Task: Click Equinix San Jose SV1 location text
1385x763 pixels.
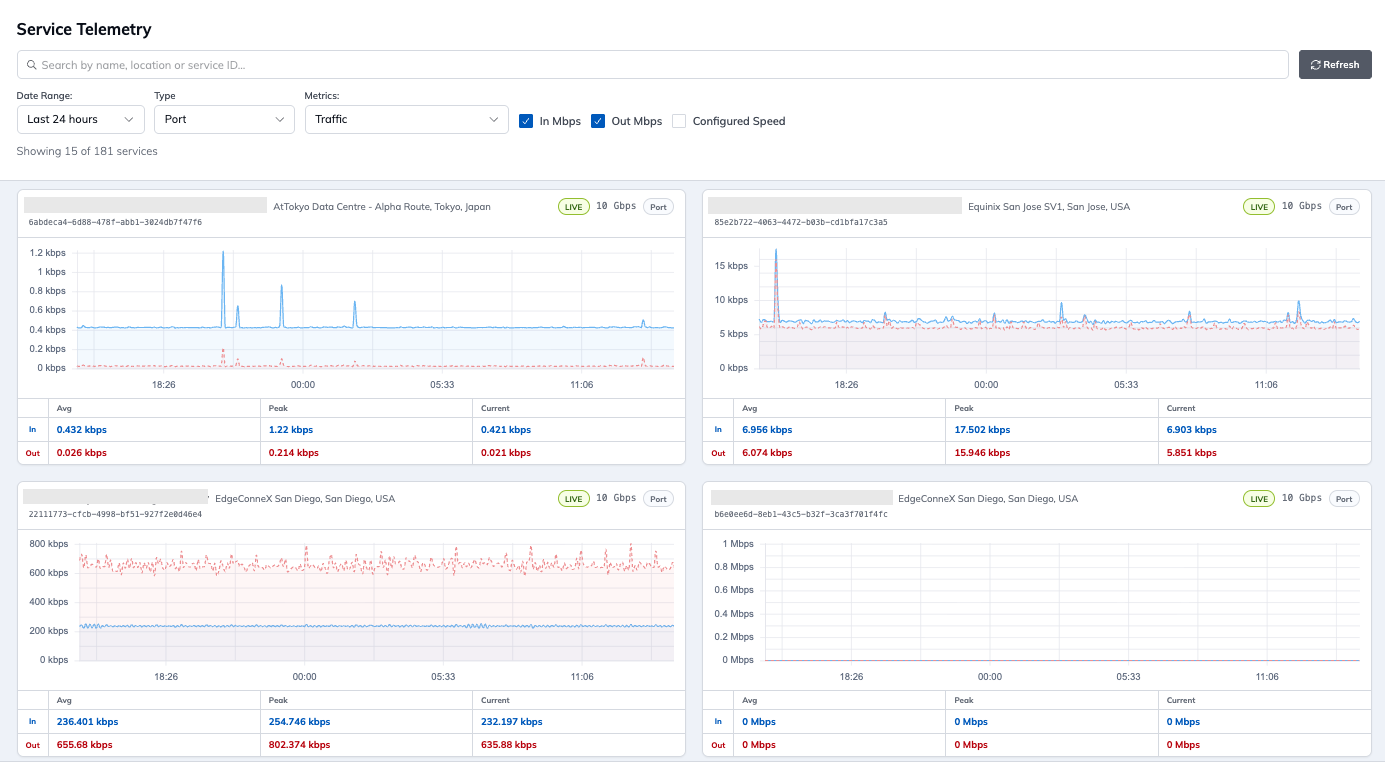Action: 1049,207
